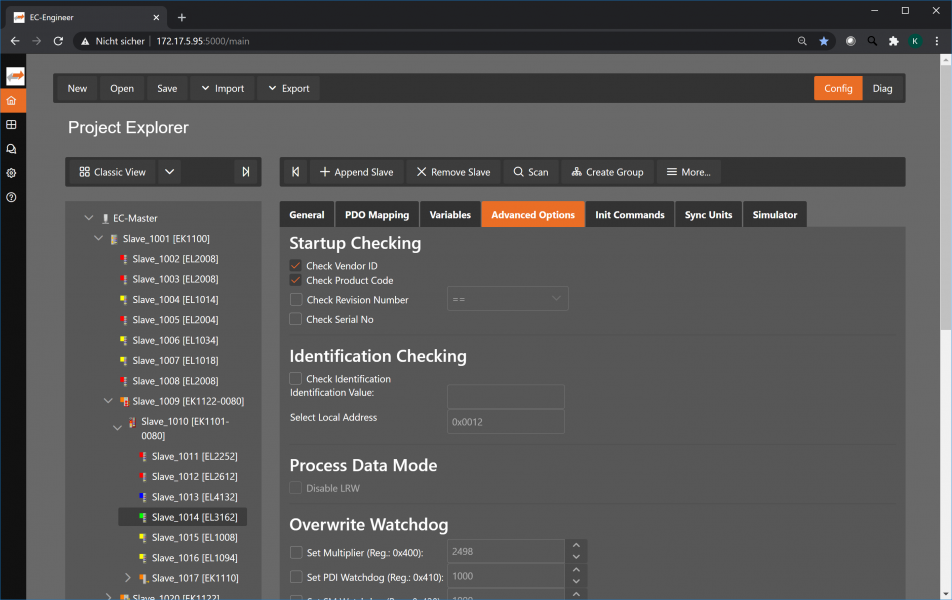Open the help question mark icon

[11, 197]
